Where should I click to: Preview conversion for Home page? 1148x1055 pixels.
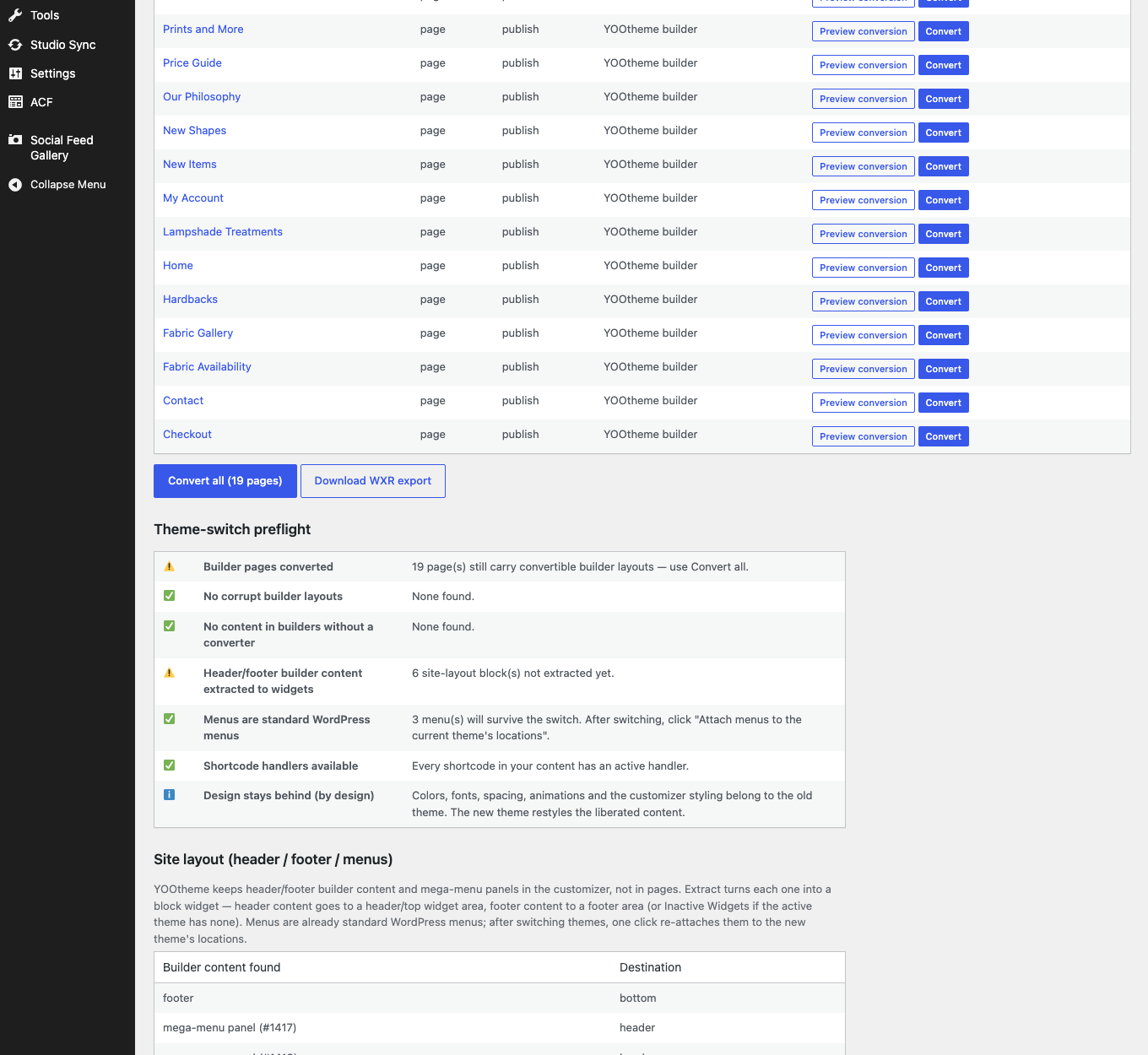pyautogui.click(x=863, y=268)
